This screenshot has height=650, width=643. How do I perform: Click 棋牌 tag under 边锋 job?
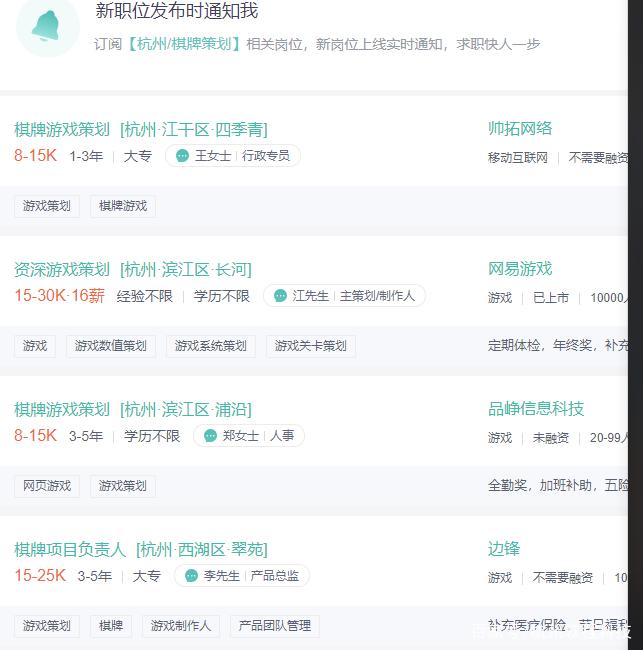(x=111, y=626)
